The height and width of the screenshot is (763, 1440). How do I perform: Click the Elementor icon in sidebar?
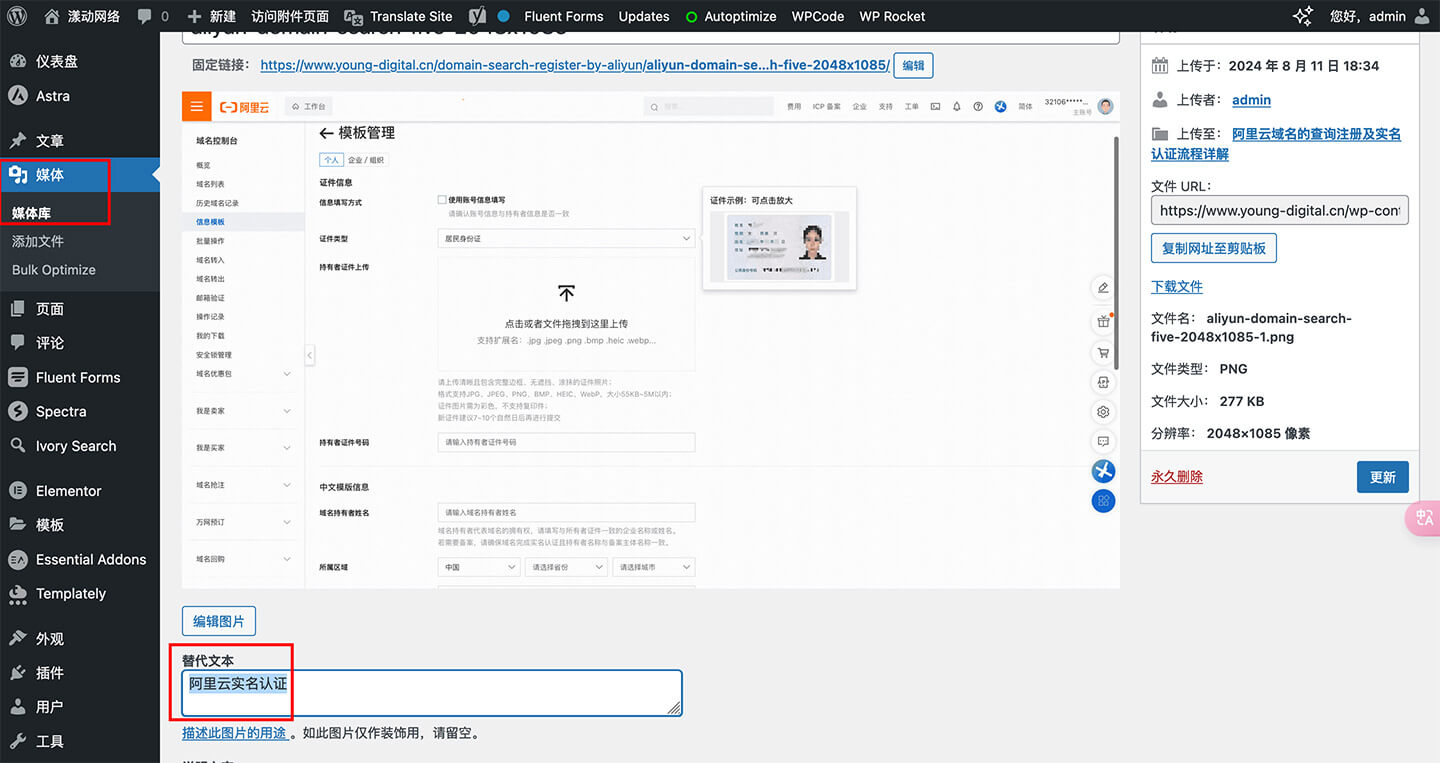(18, 491)
